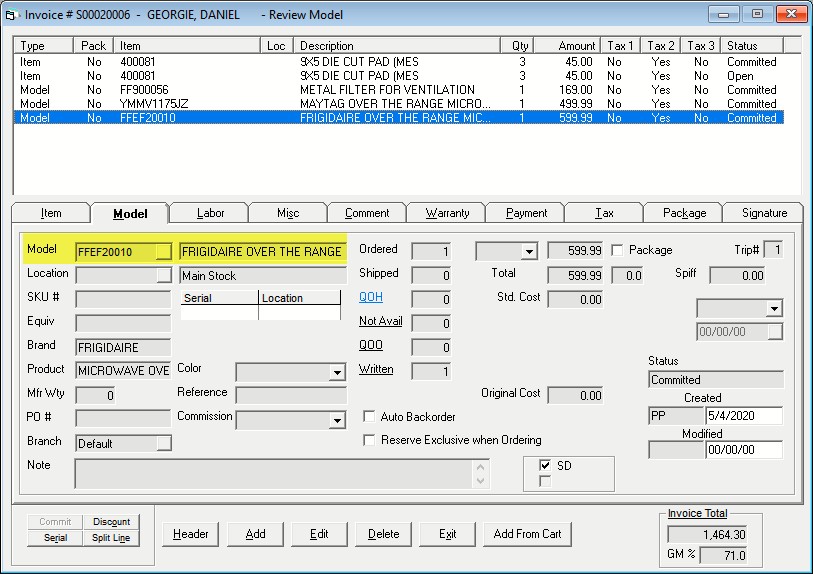Image resolution: width=813 pixels, height=574 pixels.
Task: Select the FFEF20010 Frigidaire row
Action: 398,118
